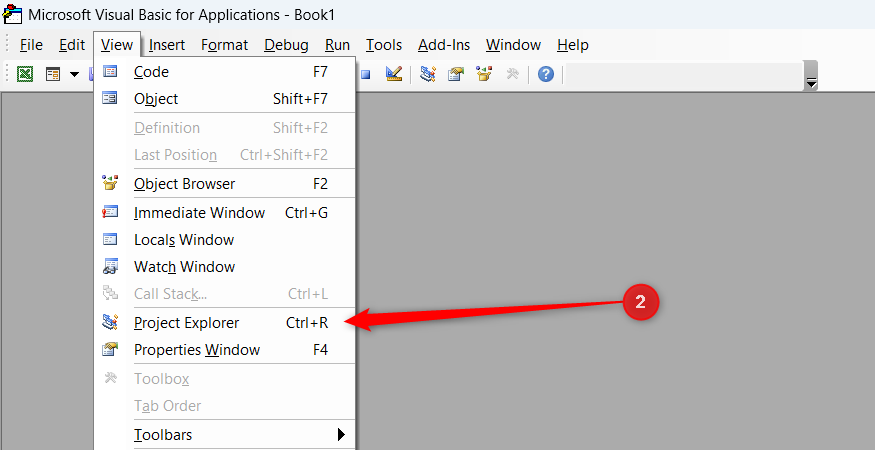Screen dimensions: 875x450
Task: Click the VBA application icon in title bar
Action: pyautogui.click(x=12, y=14)
